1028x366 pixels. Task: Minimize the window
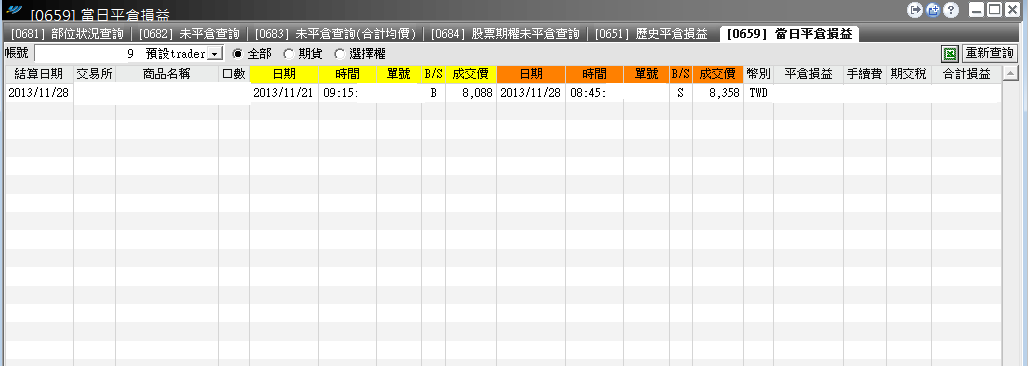(977, 9)
